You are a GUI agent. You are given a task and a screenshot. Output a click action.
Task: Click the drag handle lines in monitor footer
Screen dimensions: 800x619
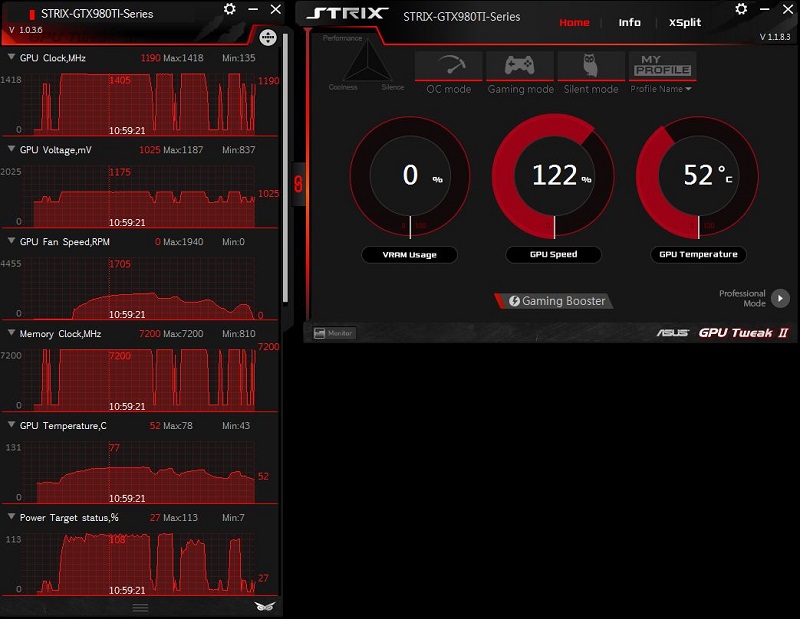[x=140, y=607]
